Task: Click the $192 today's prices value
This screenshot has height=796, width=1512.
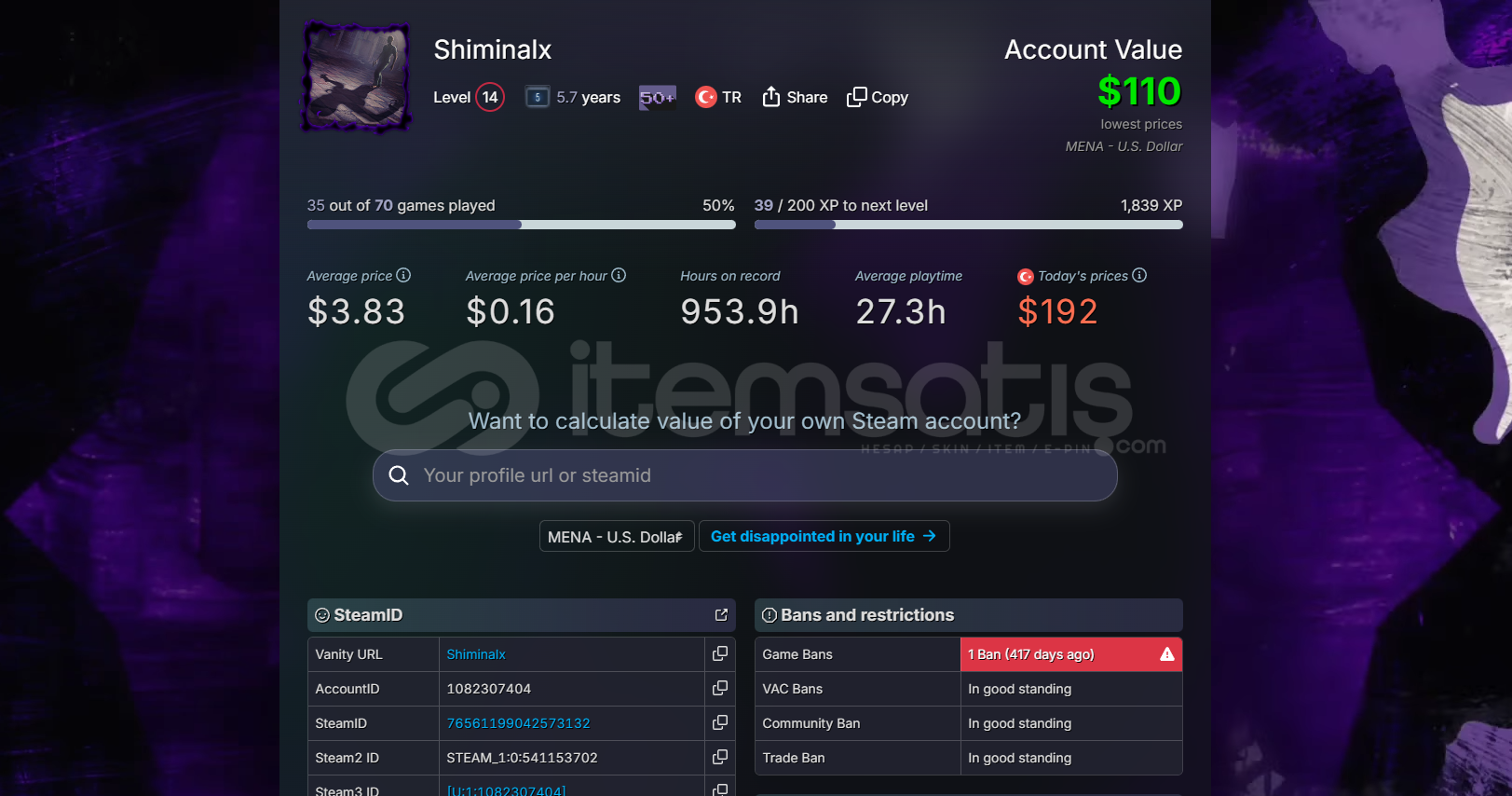Action: [1057, 311]
